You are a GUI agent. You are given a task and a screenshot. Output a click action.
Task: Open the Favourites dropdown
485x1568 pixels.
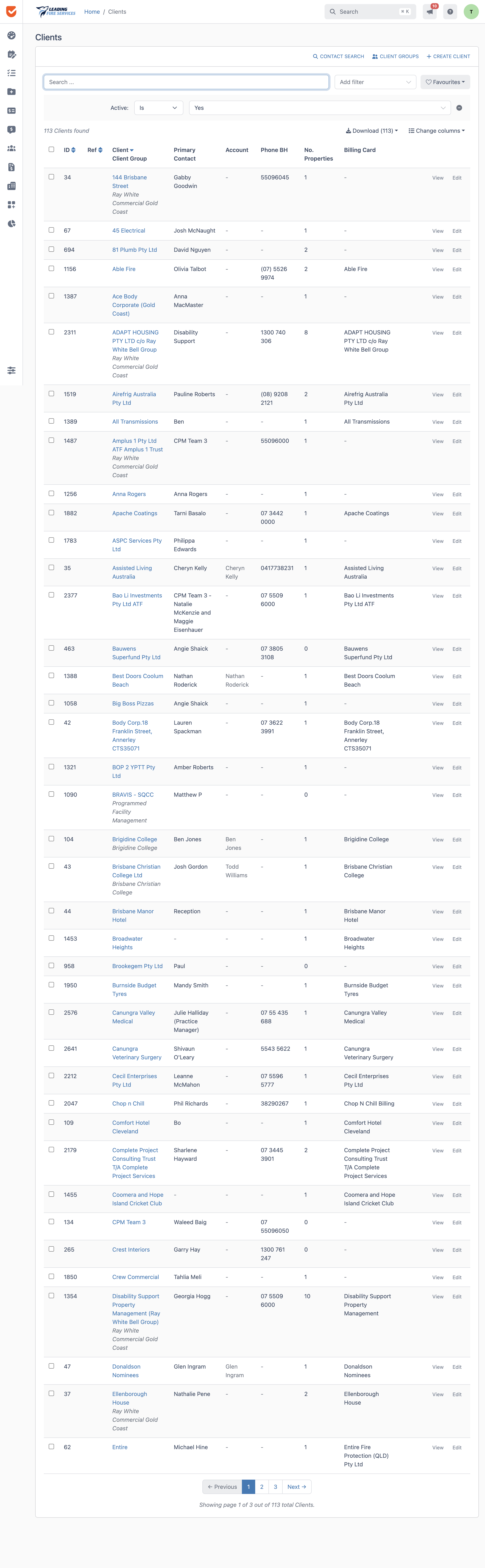pyautogui.click(x=445, y=82)
